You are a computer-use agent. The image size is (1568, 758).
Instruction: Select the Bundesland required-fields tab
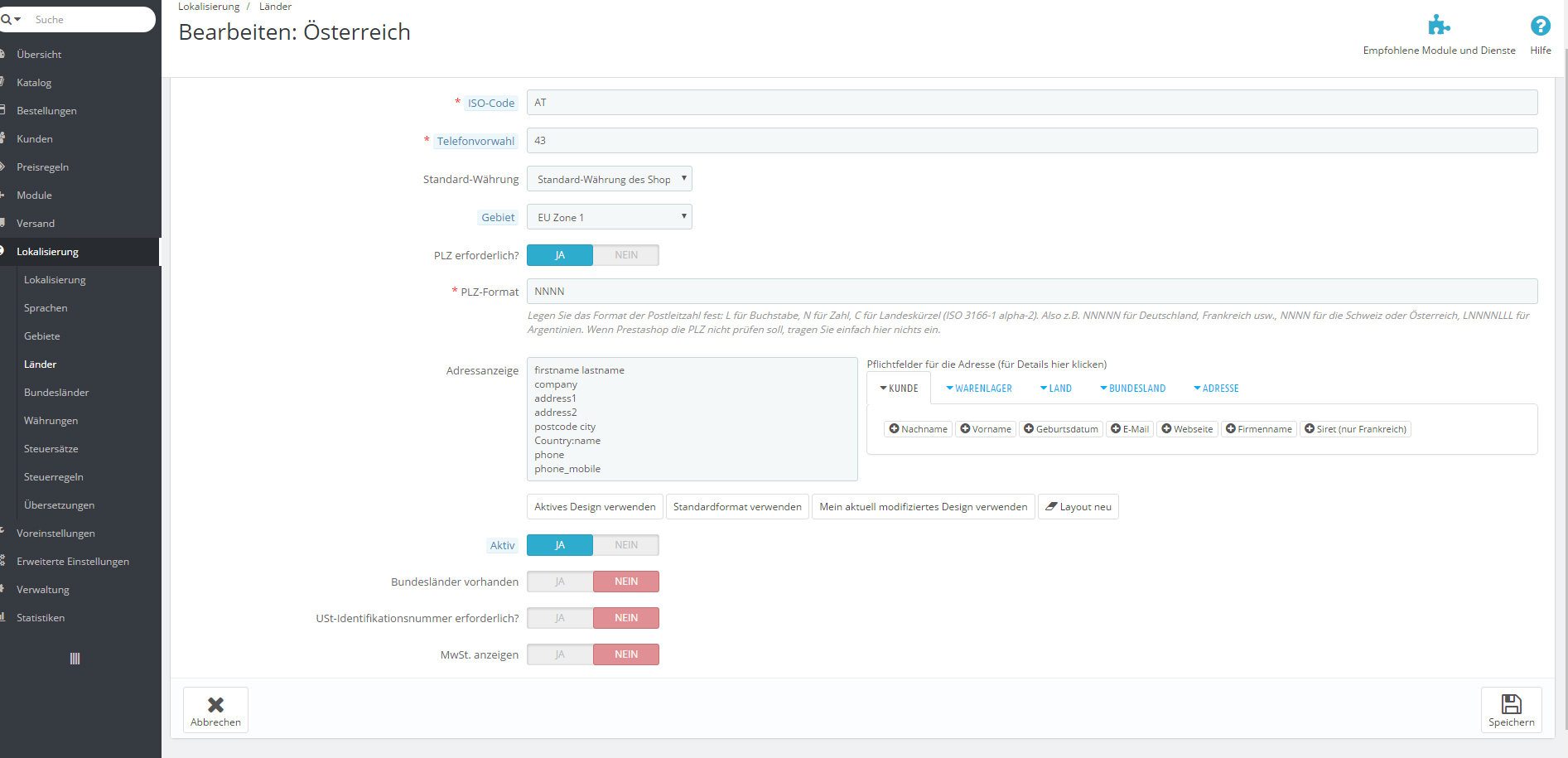(x=1133, y=389)
